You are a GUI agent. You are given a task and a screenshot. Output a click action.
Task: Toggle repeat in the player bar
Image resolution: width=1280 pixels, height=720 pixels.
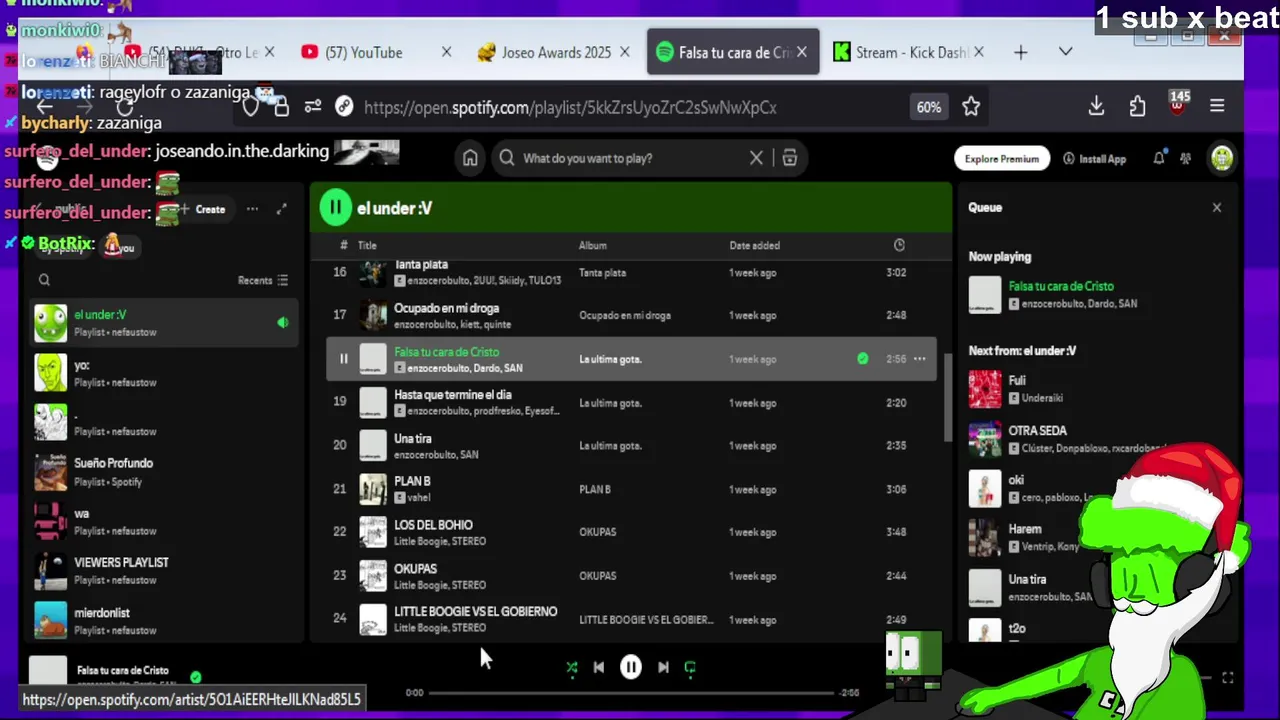(690, 668)
